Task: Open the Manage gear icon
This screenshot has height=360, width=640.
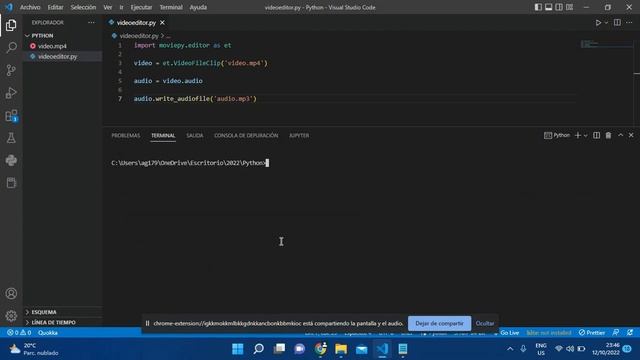Action: pyautogui.click(x=11, y=316)
